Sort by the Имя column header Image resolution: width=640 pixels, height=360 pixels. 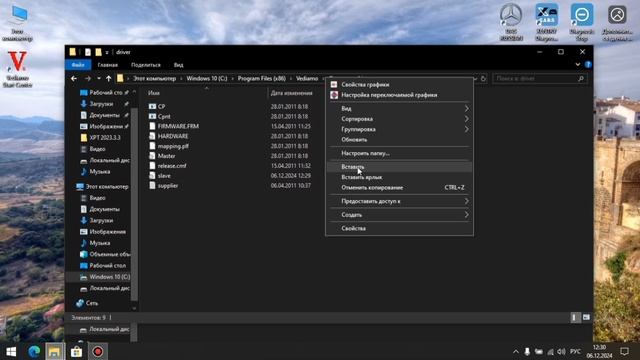tap(153, 93)
